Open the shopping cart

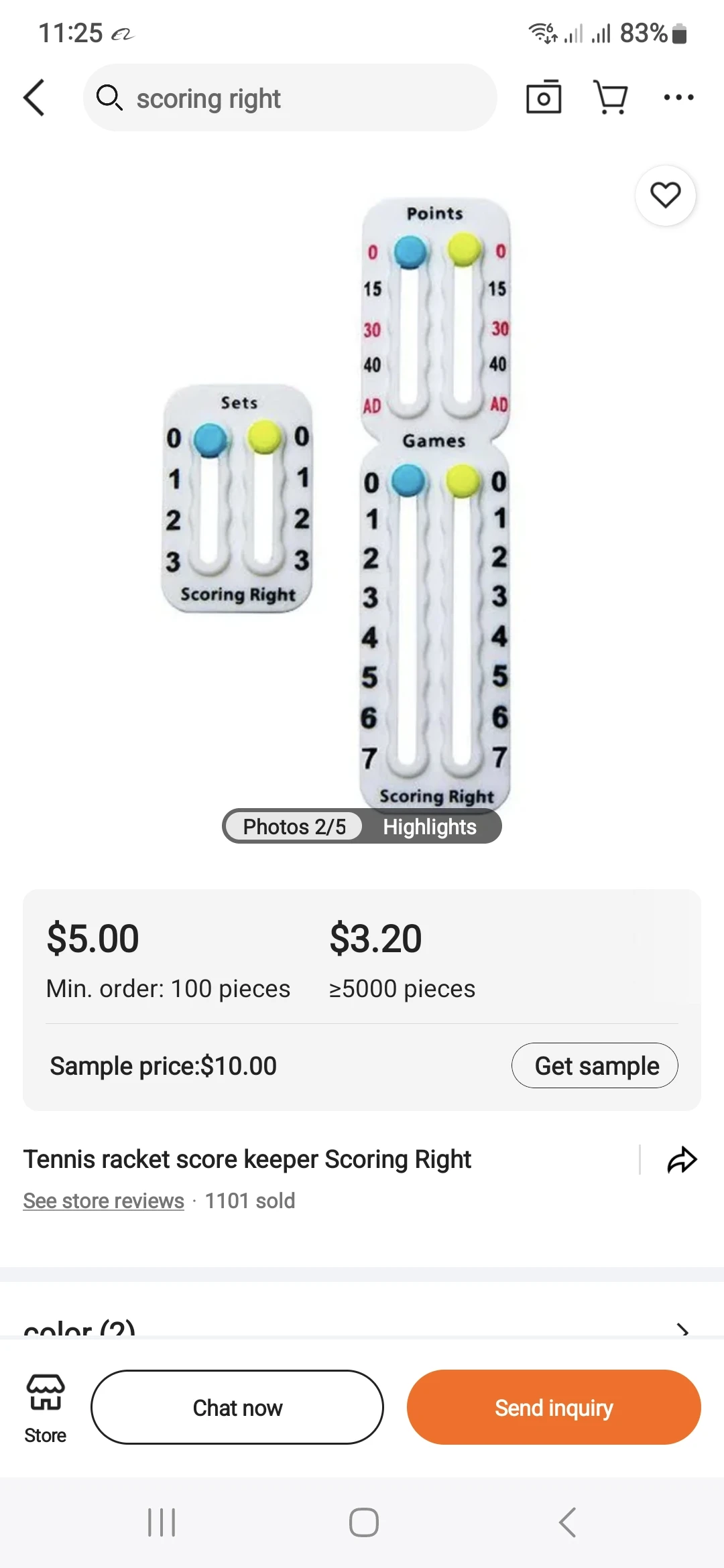click(x=611, y=98)
